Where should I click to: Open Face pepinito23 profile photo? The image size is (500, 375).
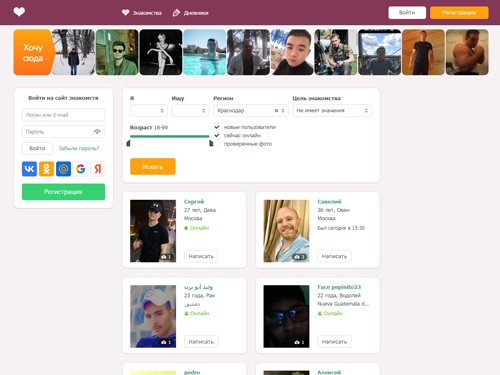(286, 316)
